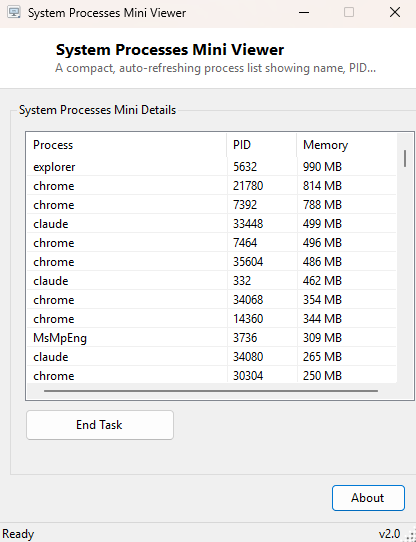Sort by the Memory column header

[x=346, y=145]
